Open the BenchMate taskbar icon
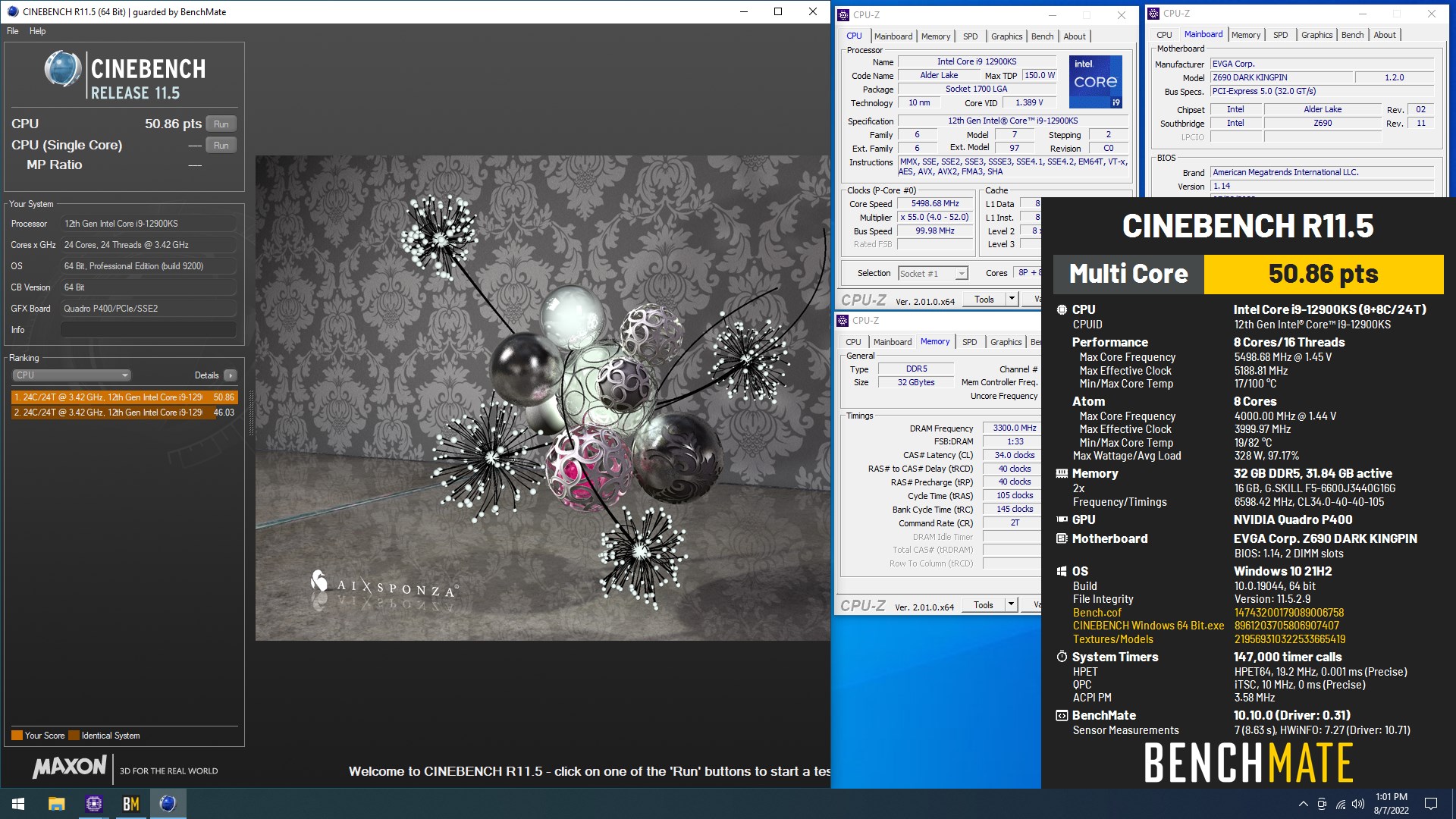 (131, 804)
